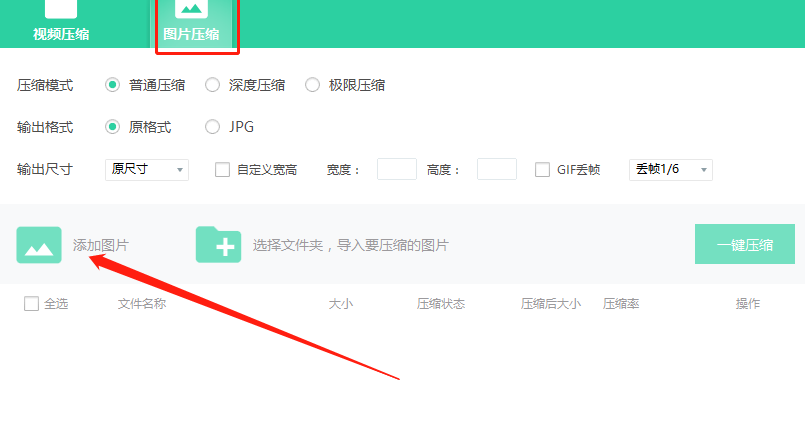The height and width of the screenshot is (440, 805).
Task: Click 选择文件夹，导入要压缩的图片 text
Action: click(350, 245)
